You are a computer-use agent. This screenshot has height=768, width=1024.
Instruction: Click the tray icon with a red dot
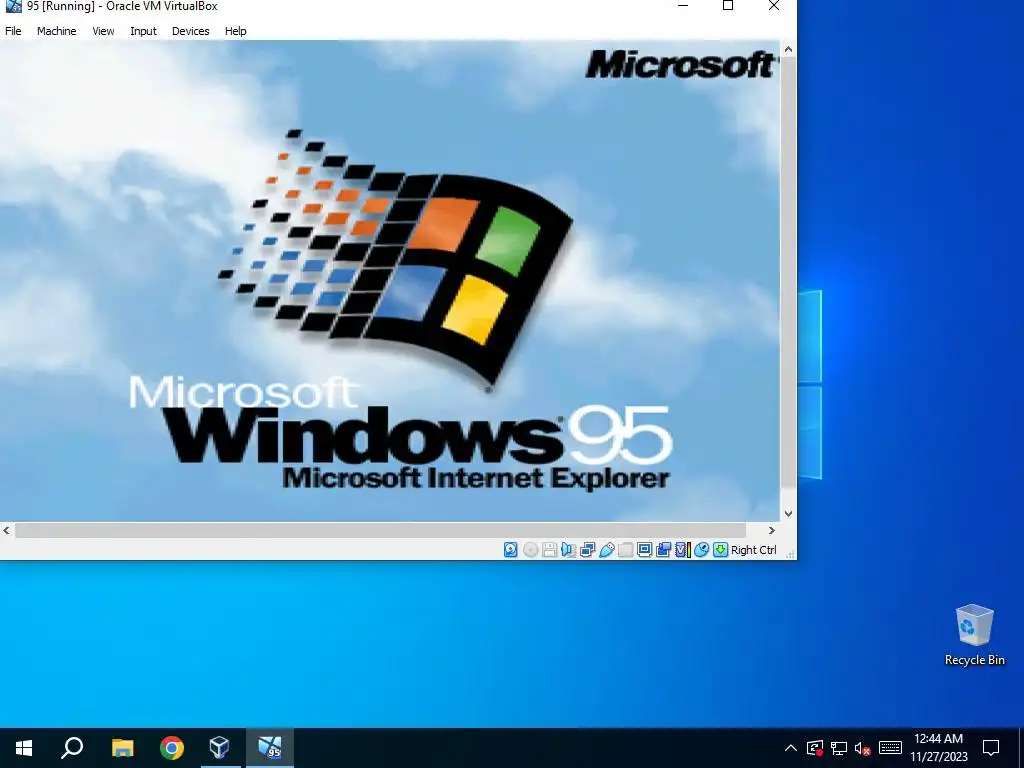click(x=814, y=748)
